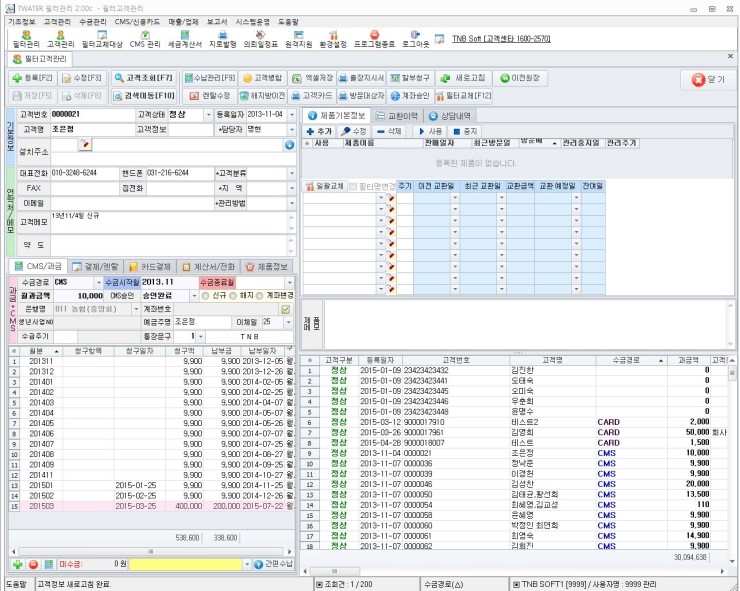Image resolution: width=740 pixels, height=591 pixels.
Task: Toggle the green checkbox beside 계좌번호
Action: point(286,309)
